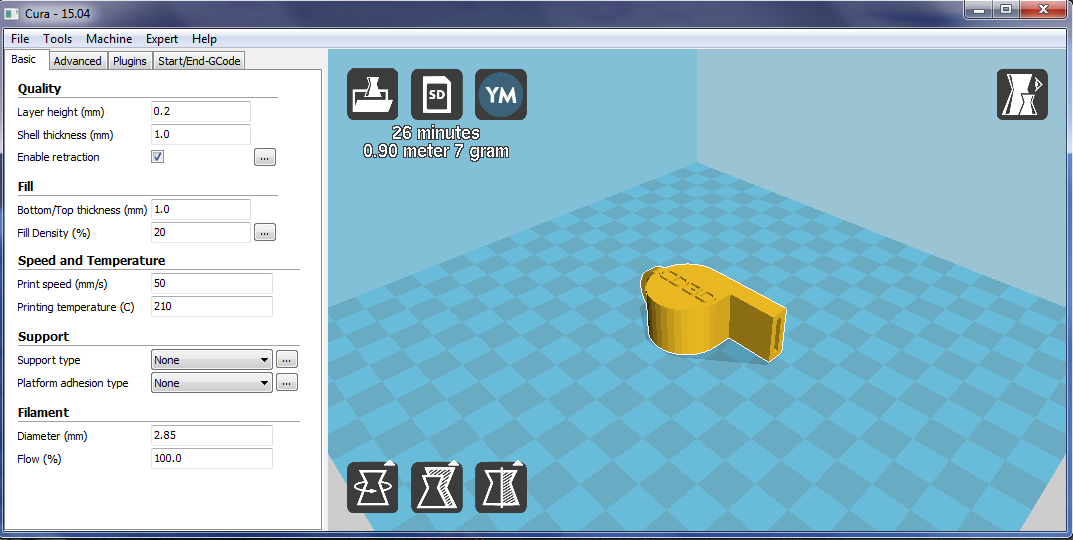This screenshot has width=1073, height=540.
Task: Select the Scale model tool
Action: pos(437,487)
